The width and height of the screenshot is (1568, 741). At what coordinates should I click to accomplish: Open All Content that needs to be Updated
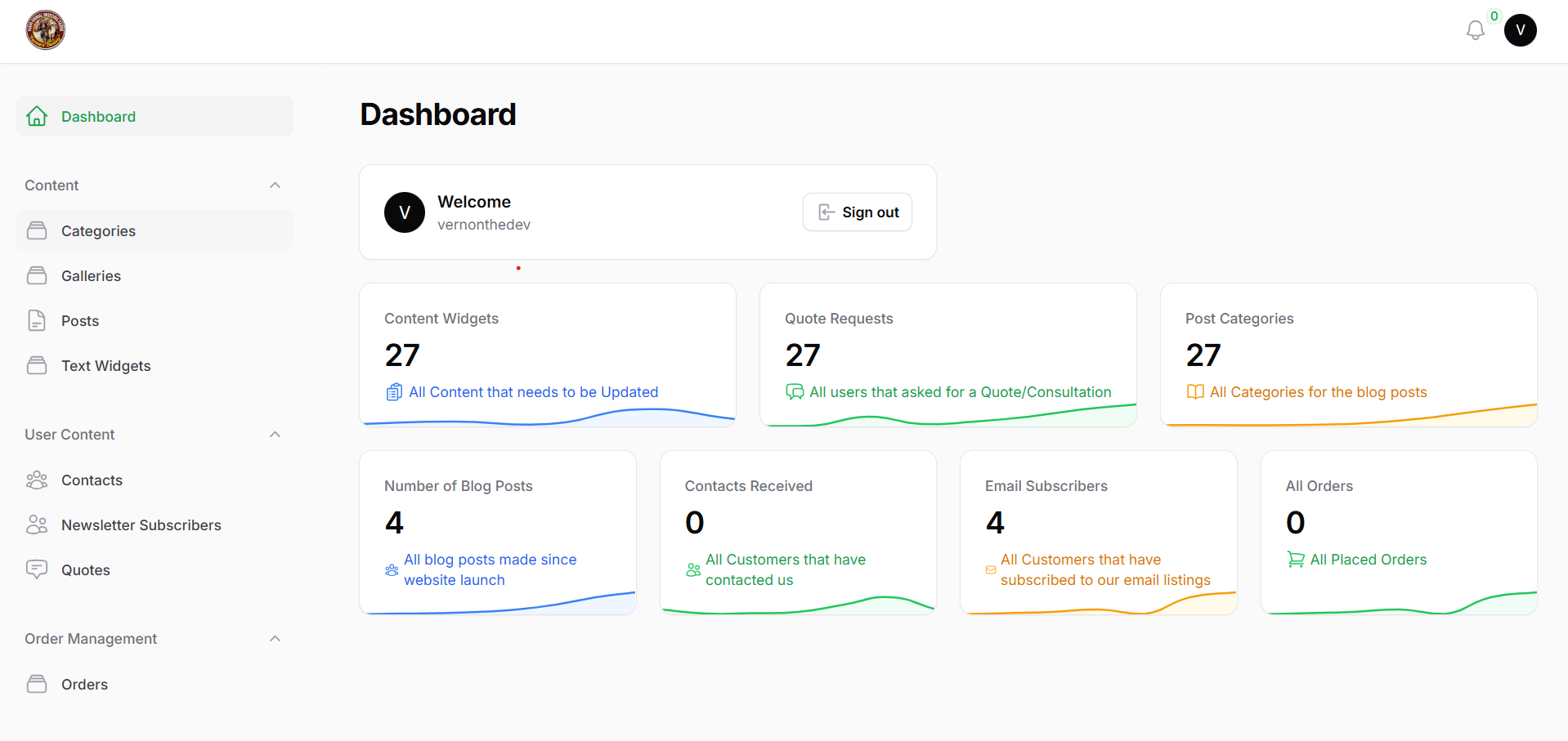(x=533, y=392)
